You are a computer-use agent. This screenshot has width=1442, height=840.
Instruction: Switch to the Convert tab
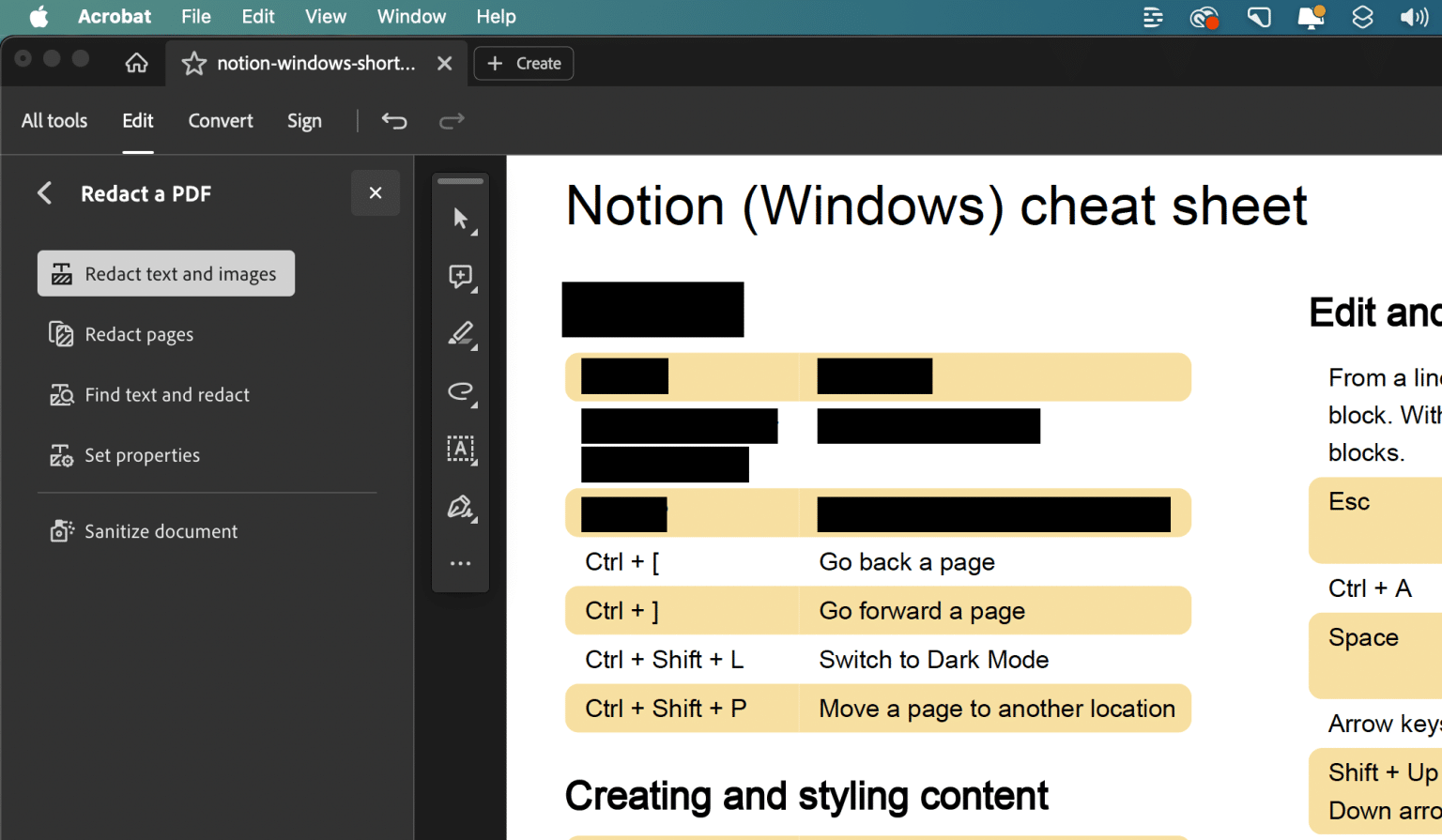221,121
